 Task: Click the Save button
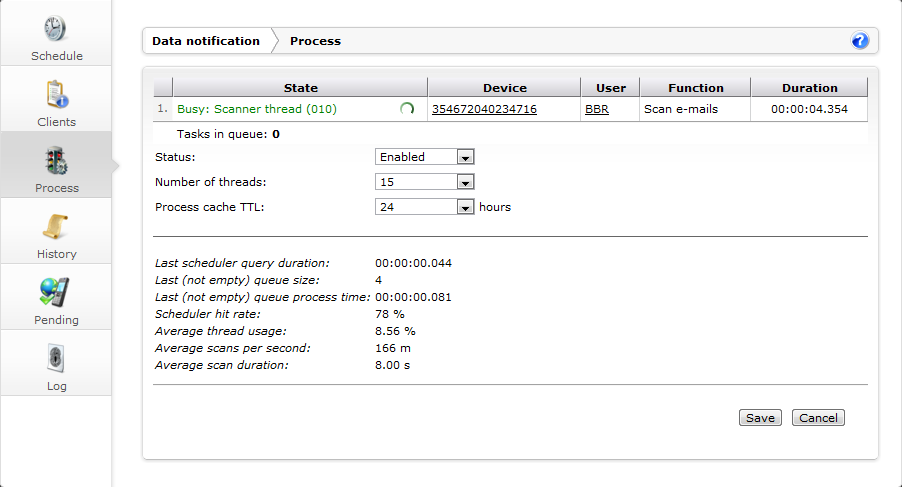click(760, 418)
